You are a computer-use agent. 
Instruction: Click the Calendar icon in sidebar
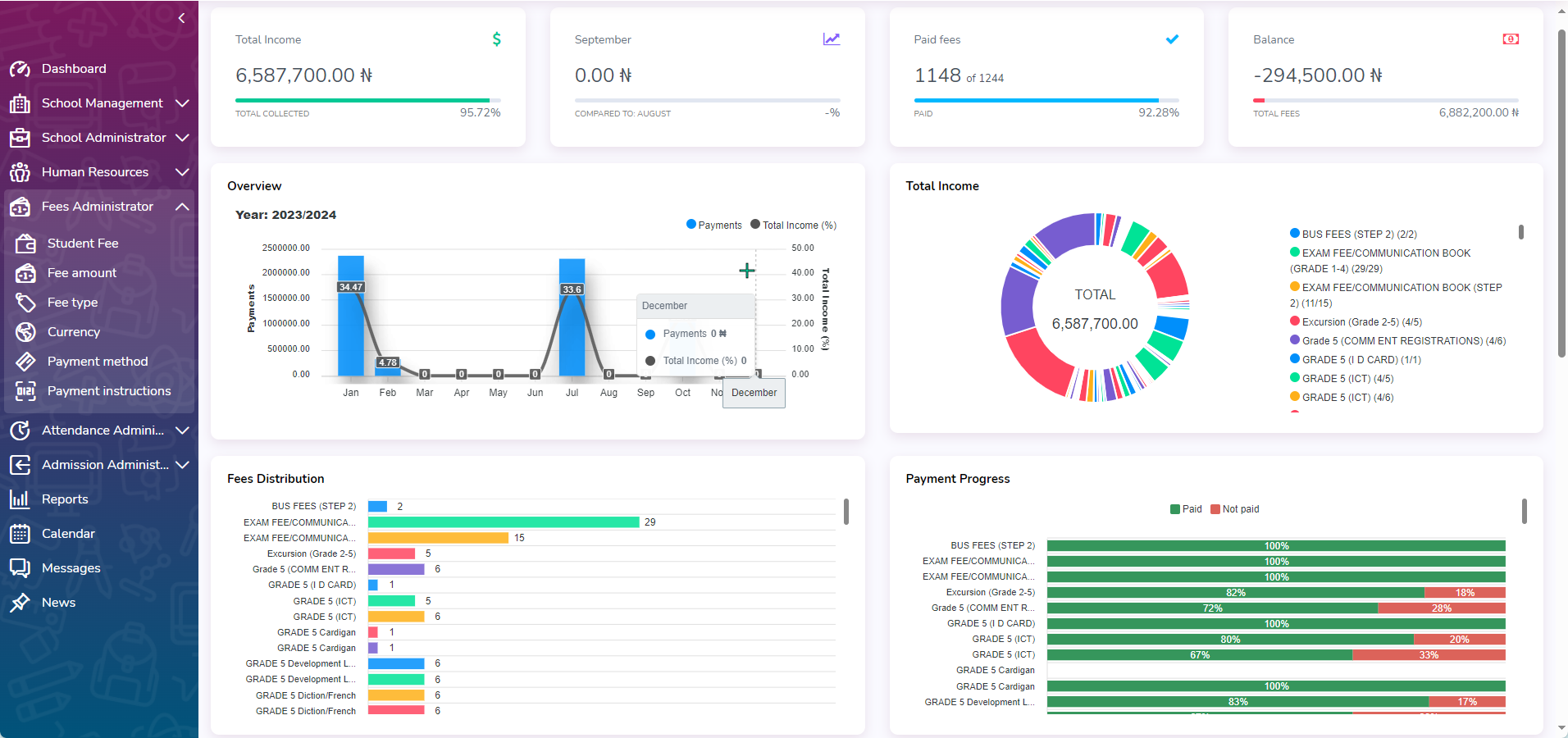(x=20, y=534)
